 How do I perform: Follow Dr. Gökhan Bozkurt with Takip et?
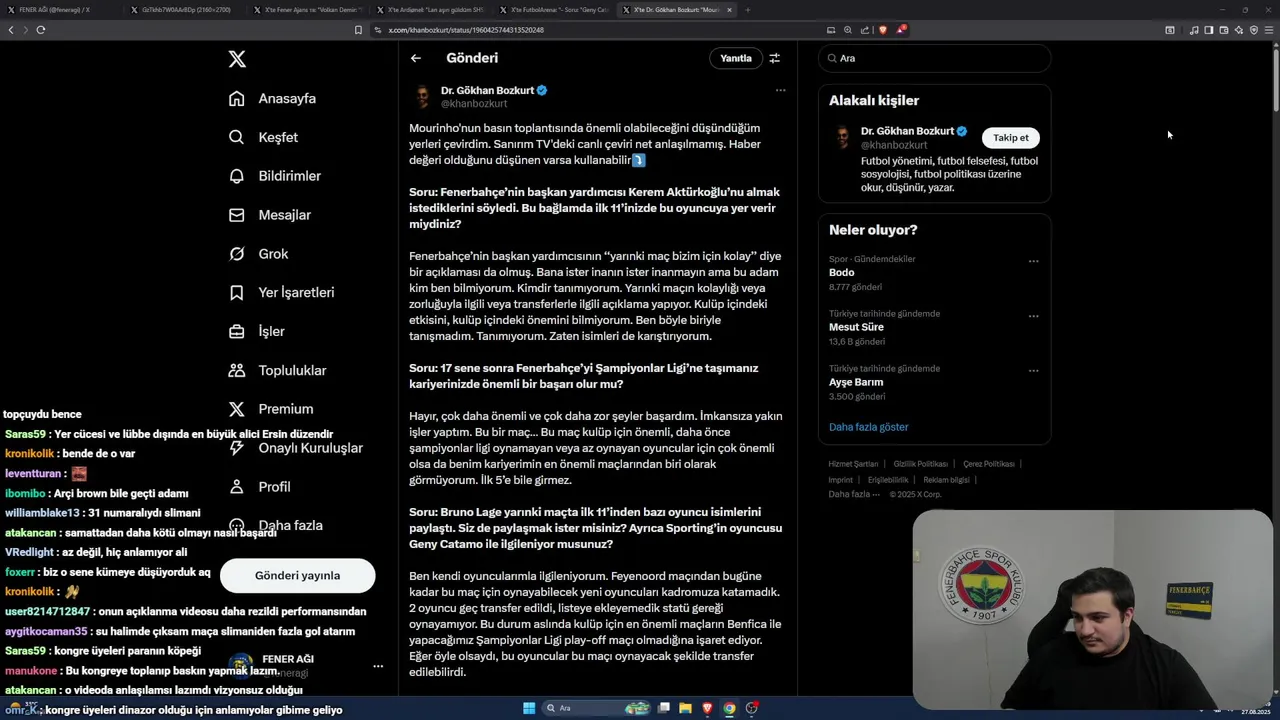[x=1010, y=138]
